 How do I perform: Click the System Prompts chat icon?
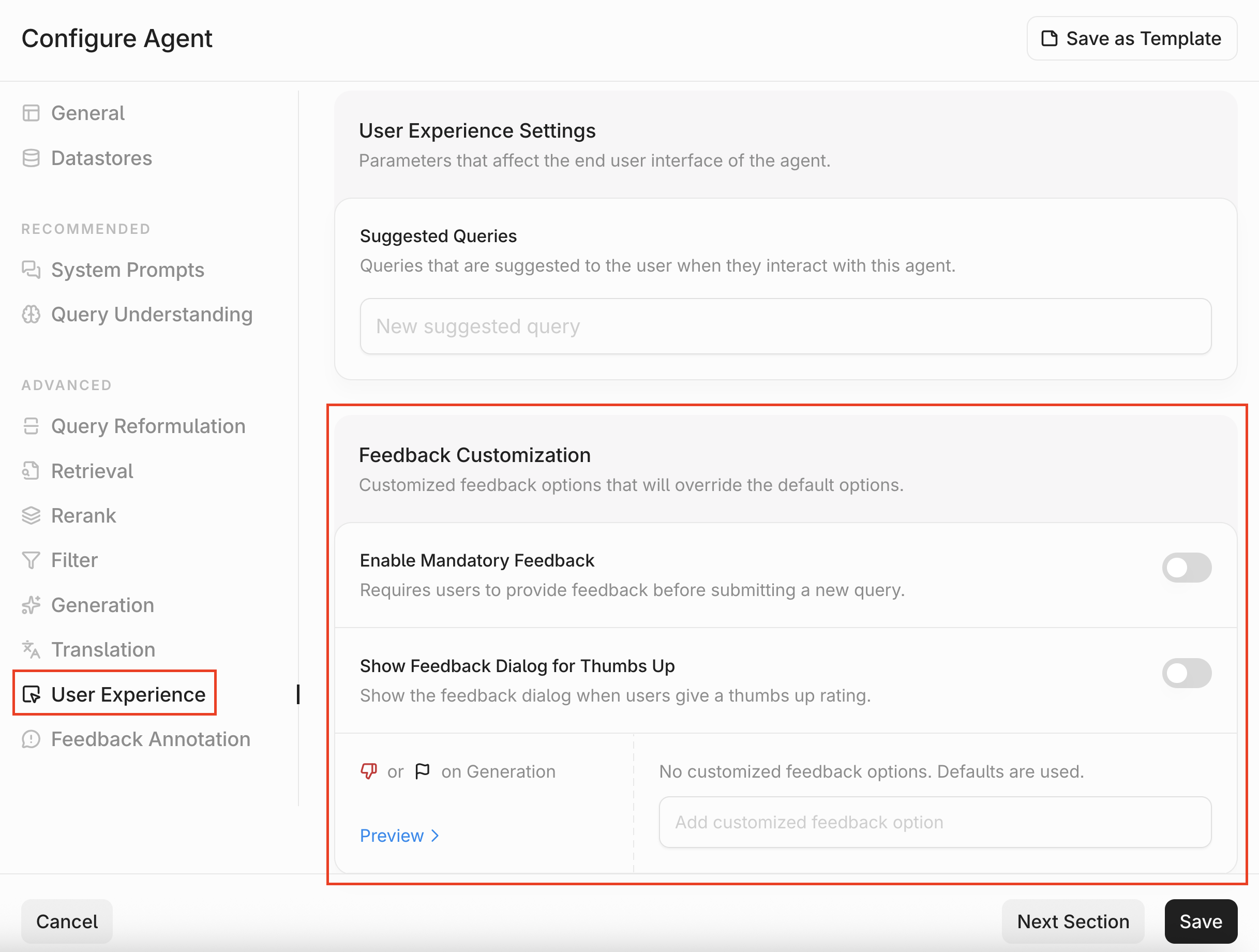[31, 270]
